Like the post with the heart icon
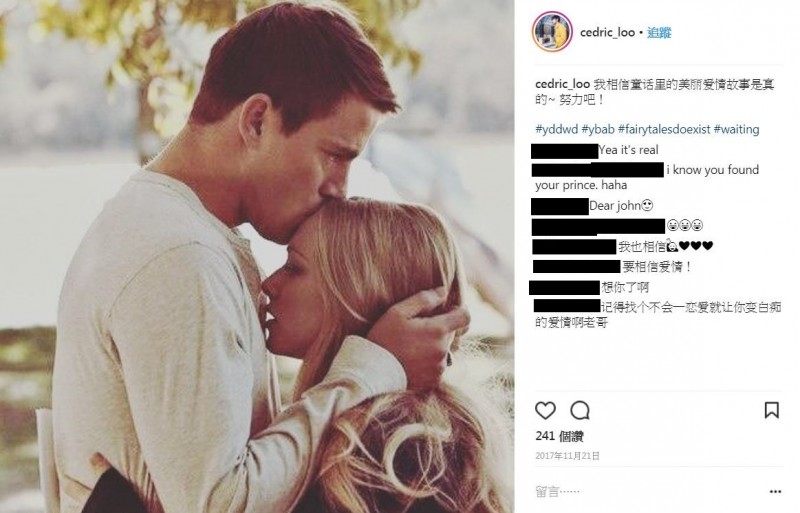 pyautogui.click(x=545, y=410)
